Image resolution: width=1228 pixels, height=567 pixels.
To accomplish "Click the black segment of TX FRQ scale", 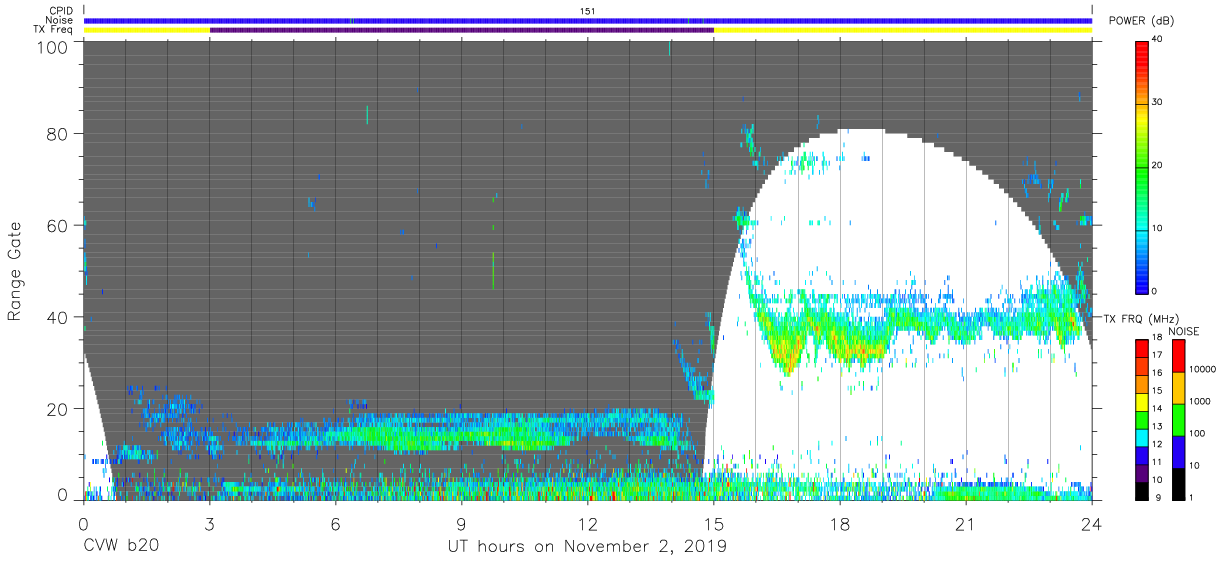I will [1142, 489].
